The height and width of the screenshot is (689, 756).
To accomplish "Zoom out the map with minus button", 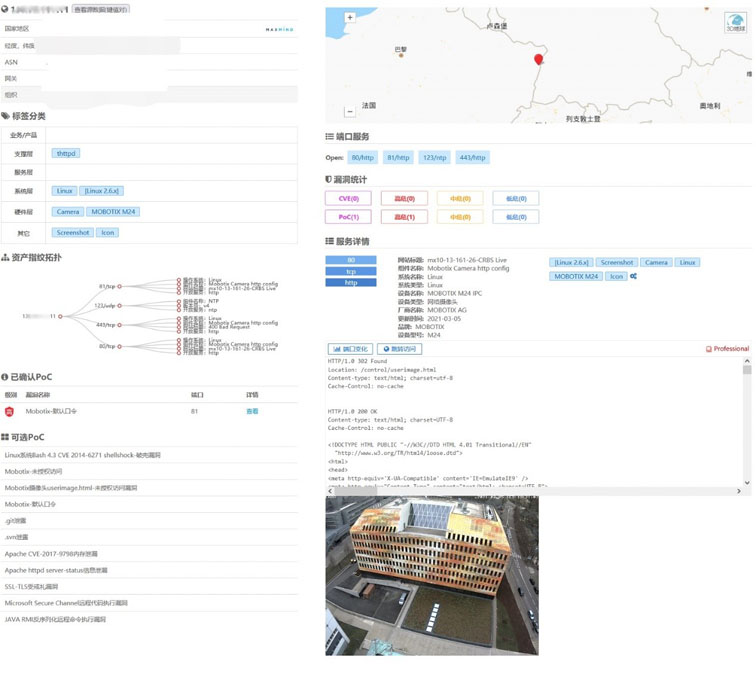I will point(350,111).
